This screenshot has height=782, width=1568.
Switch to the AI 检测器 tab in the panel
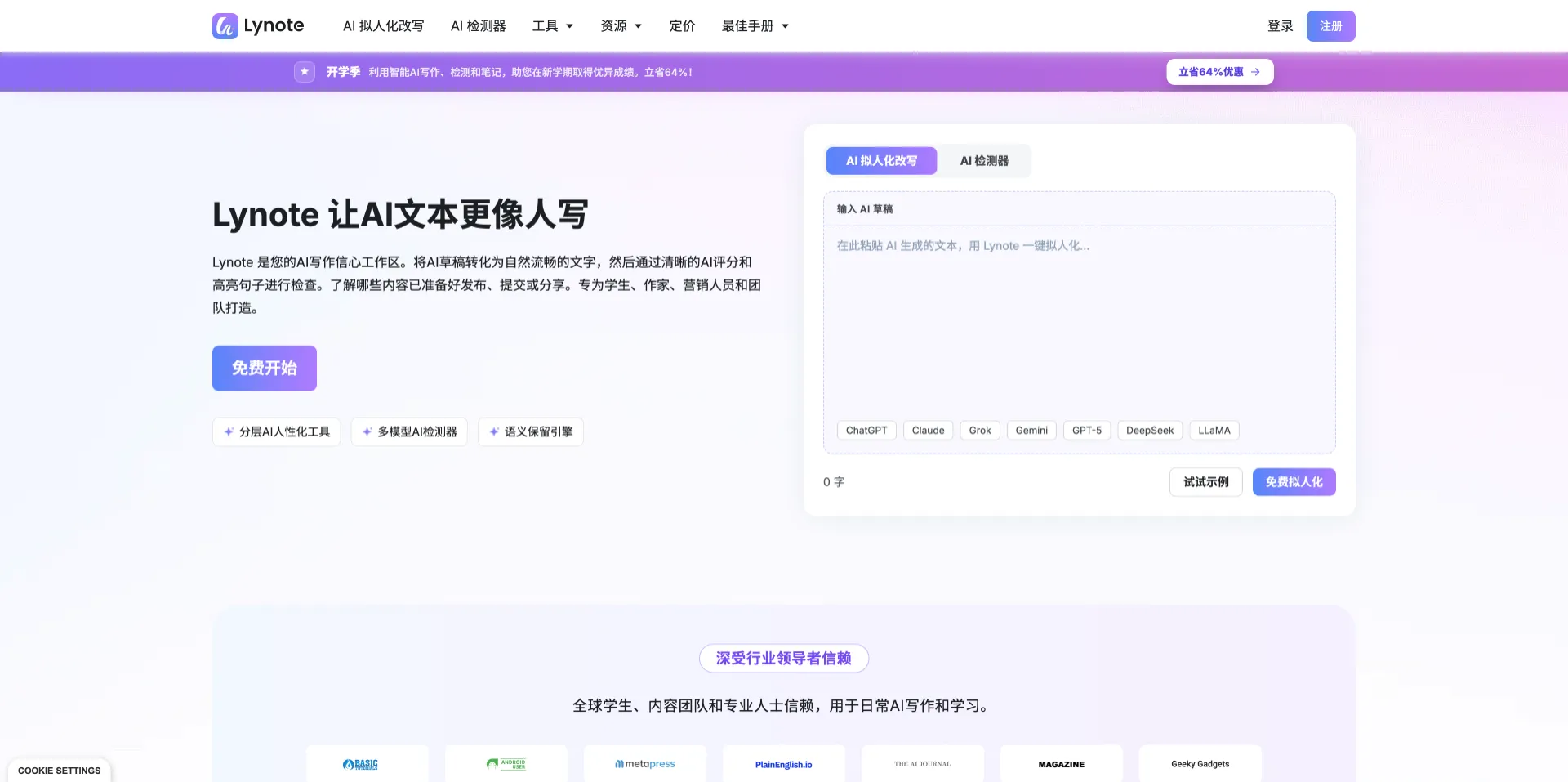point(984,161)
